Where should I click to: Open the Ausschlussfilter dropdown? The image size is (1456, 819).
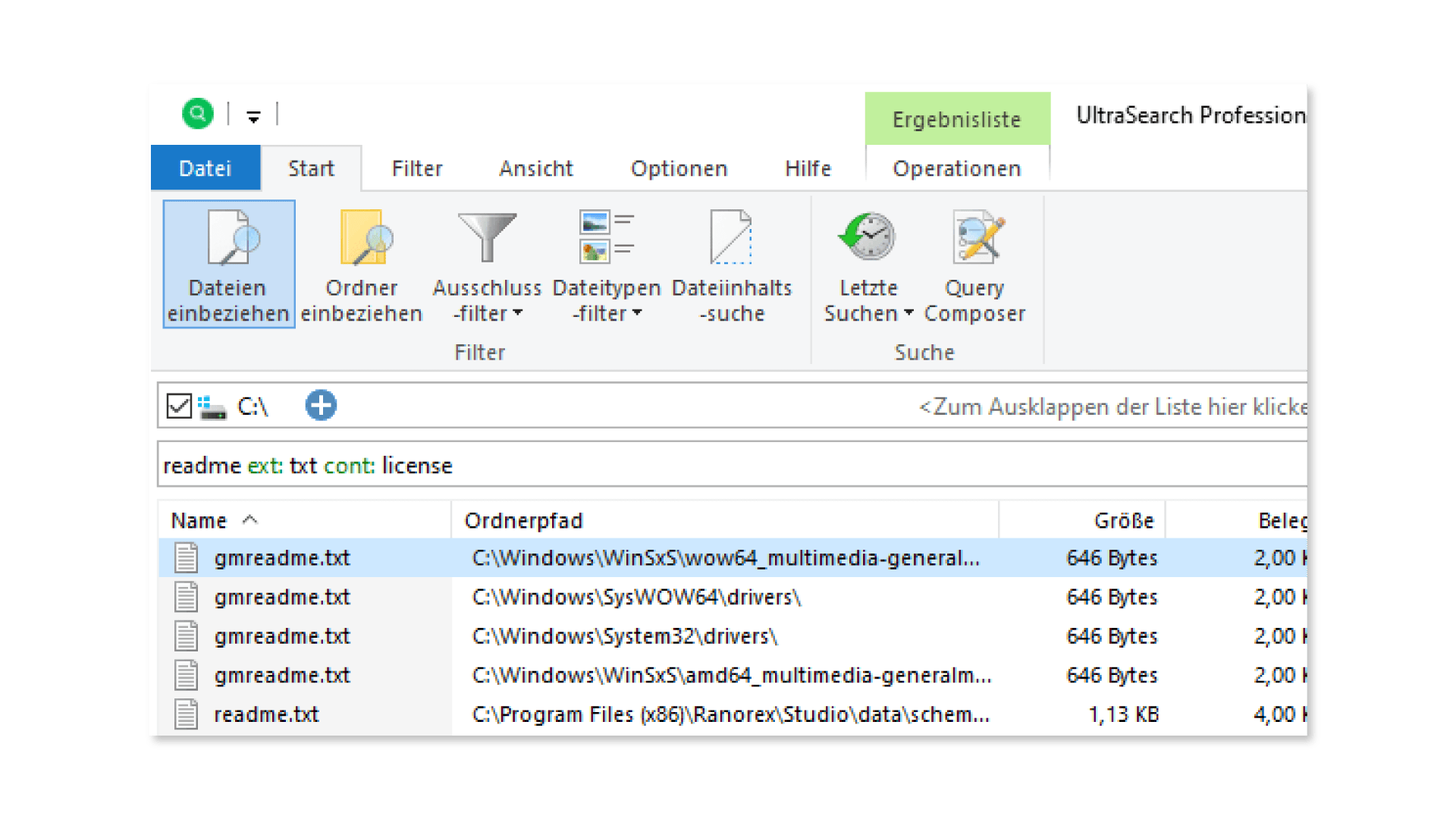pos(487,264)
